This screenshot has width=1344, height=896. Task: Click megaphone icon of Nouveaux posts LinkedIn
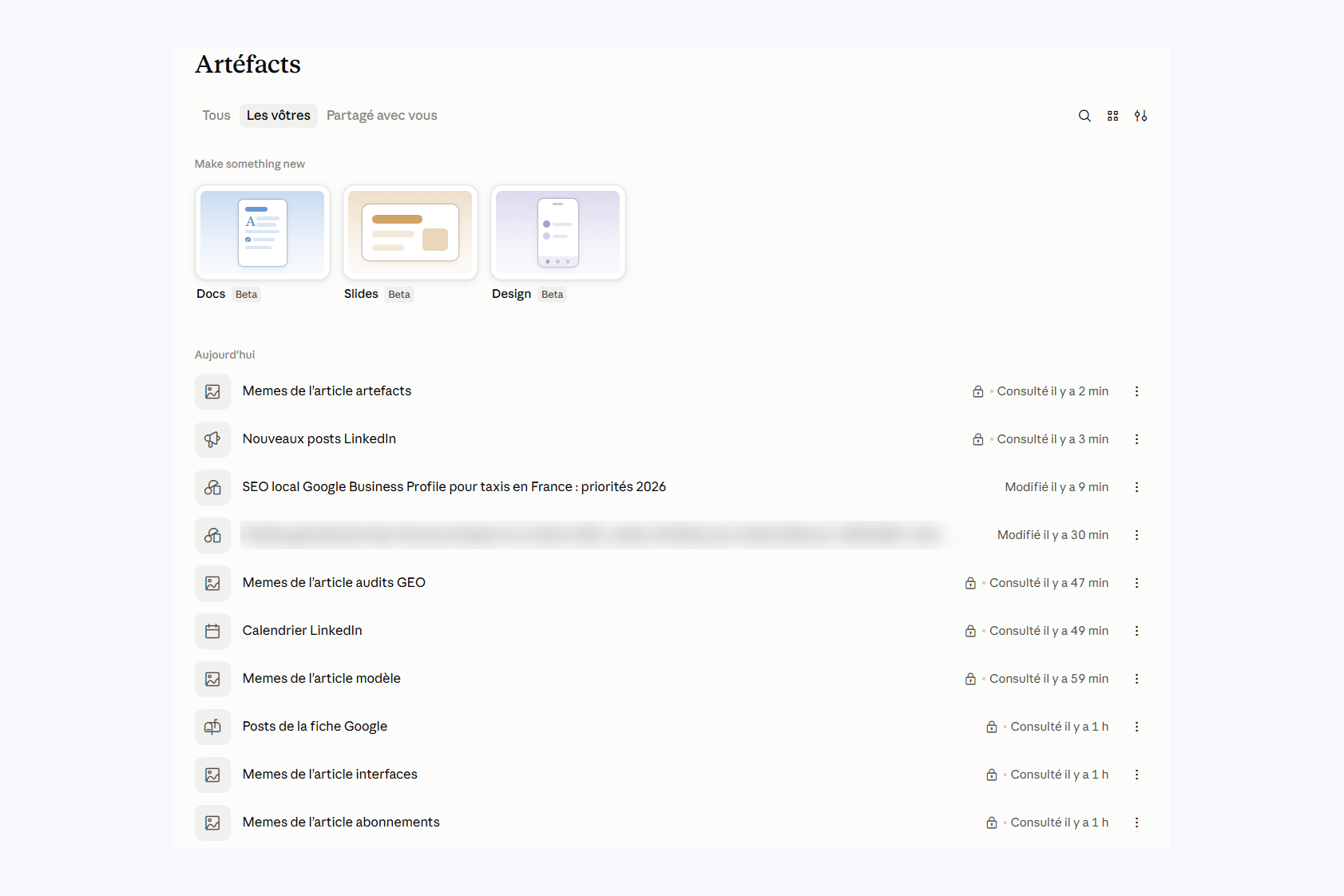[x=212, y=439]
